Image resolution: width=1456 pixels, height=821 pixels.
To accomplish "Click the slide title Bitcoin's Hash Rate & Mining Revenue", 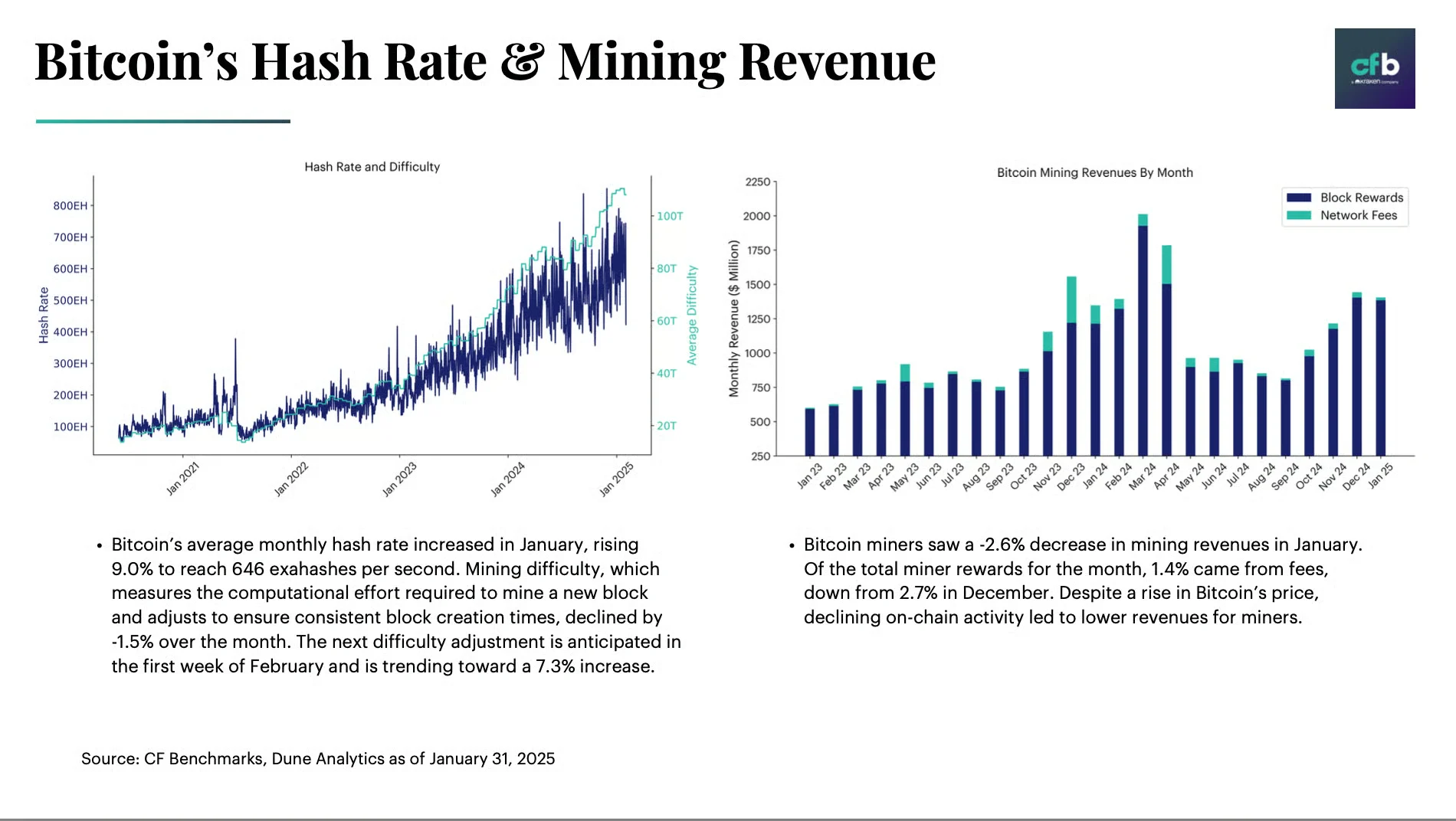I will (483, 61).
